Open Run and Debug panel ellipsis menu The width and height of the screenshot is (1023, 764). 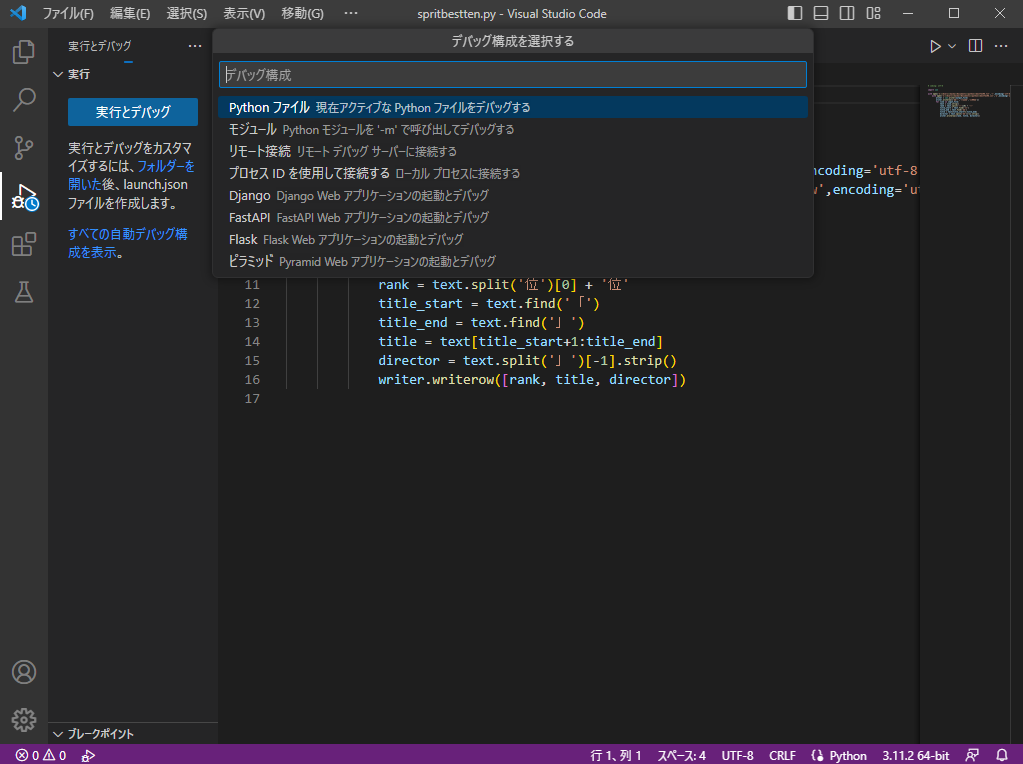194,46
